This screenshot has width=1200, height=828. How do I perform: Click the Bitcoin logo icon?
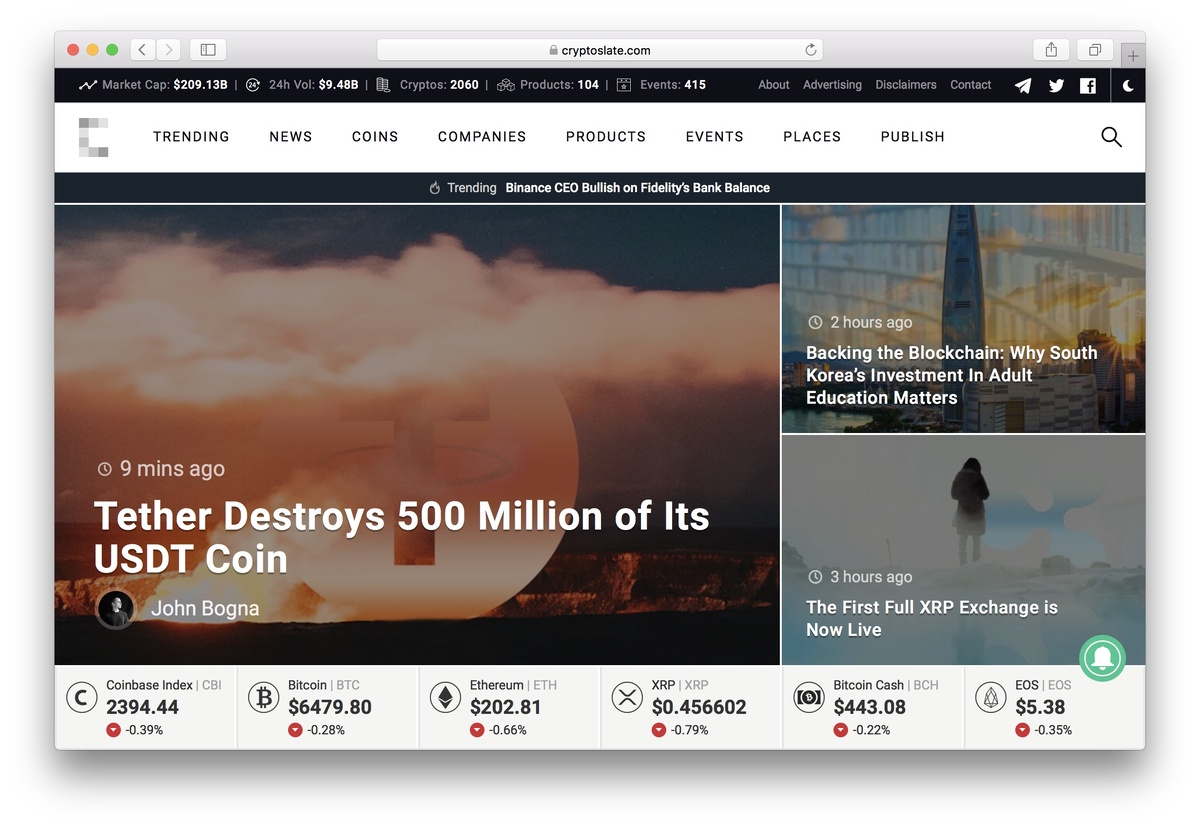tap(264, 698)
